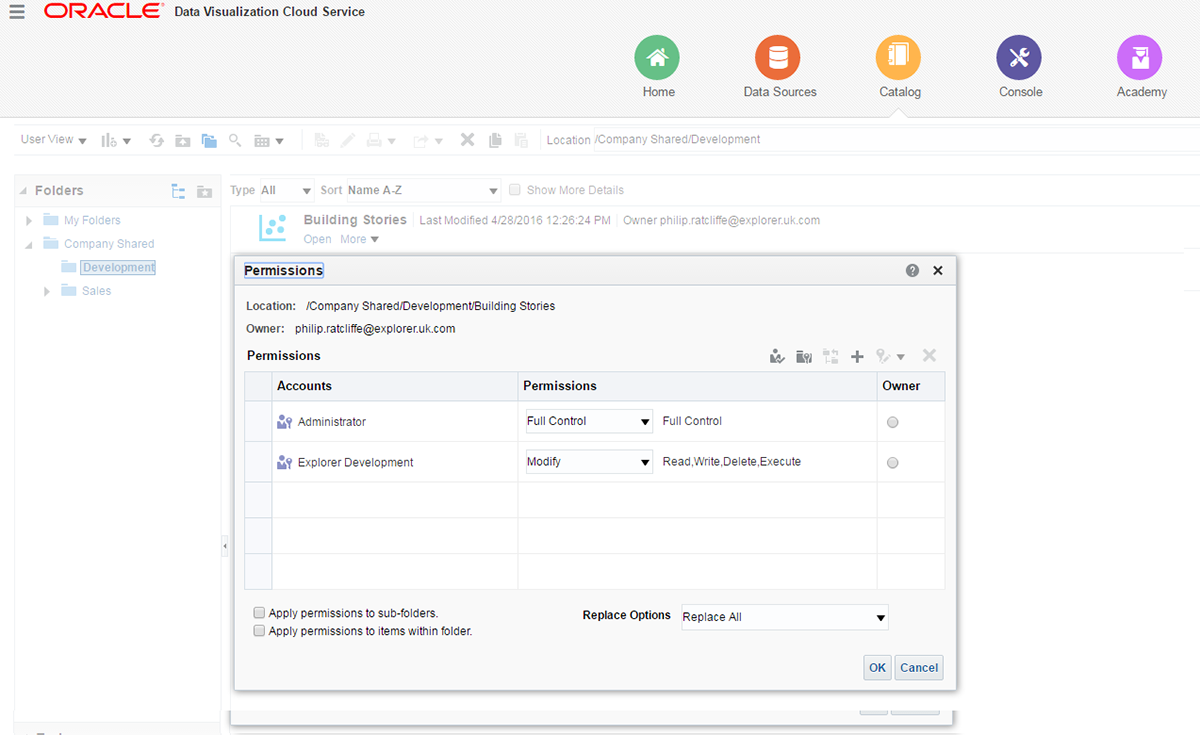1200x735 pixels.
Task: Click the Explorer Development account name
Action: 356,462
